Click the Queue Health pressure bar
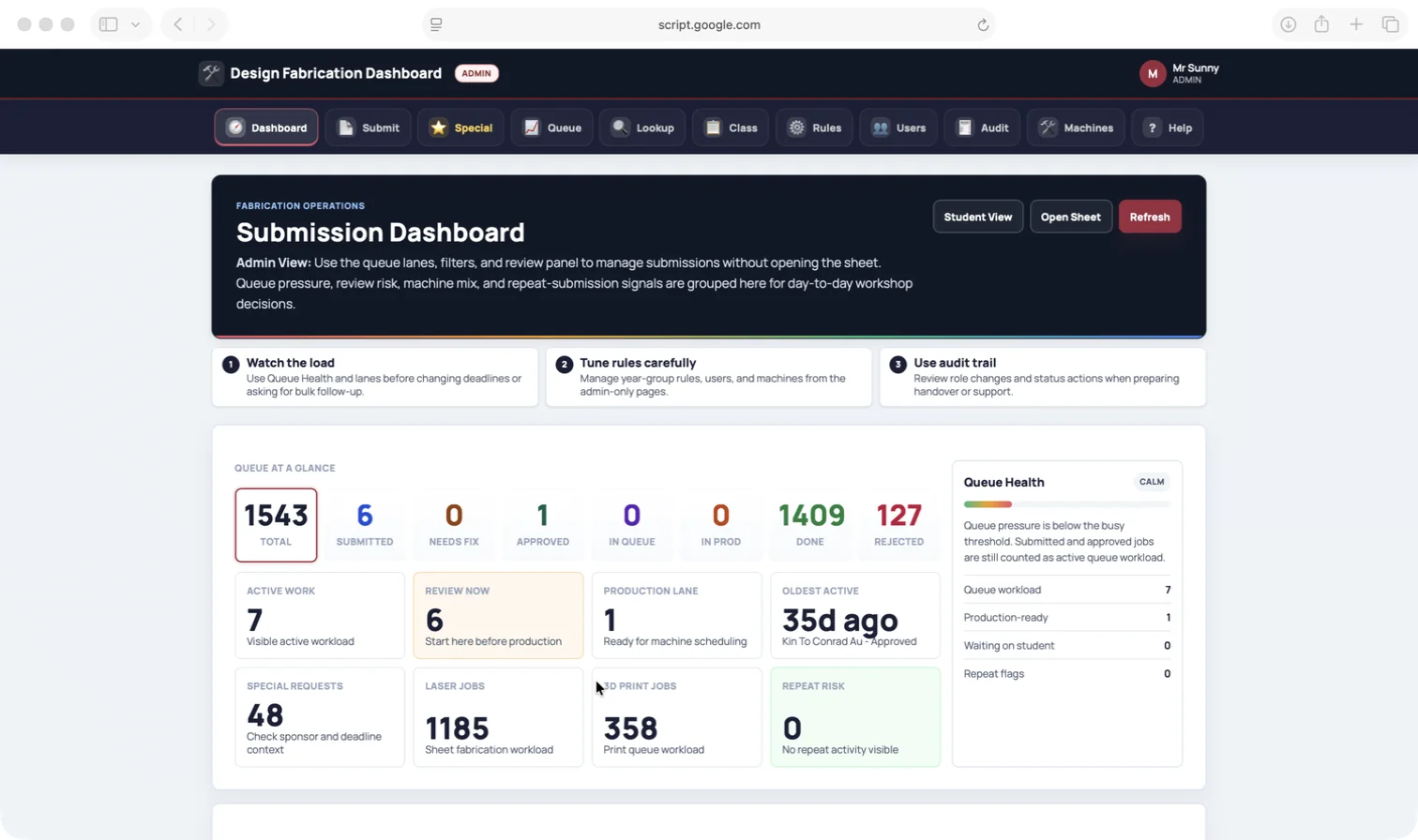1418x840 pixels. click(x=1067, y=504)
